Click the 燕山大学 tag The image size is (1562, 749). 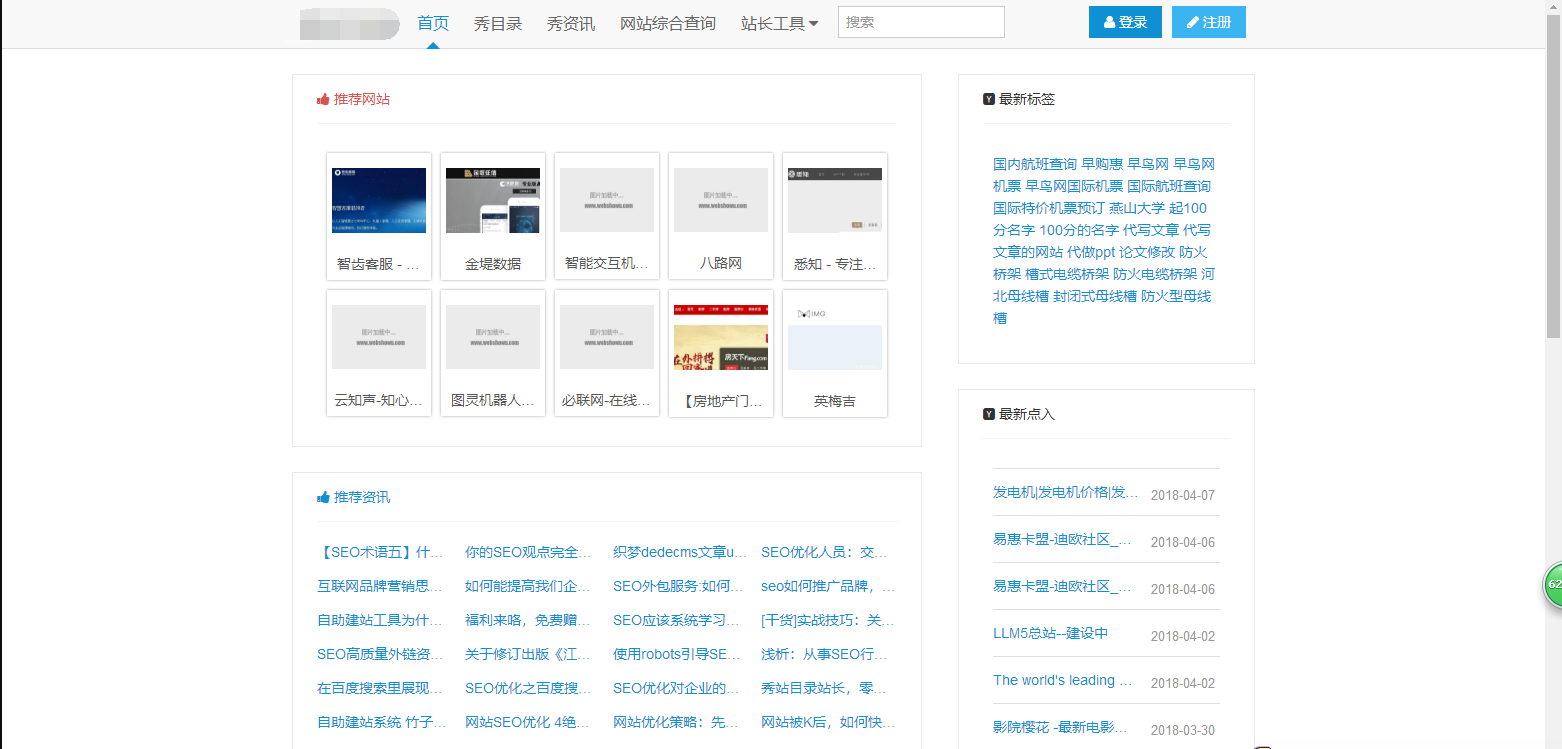(x=1137, y=208)
